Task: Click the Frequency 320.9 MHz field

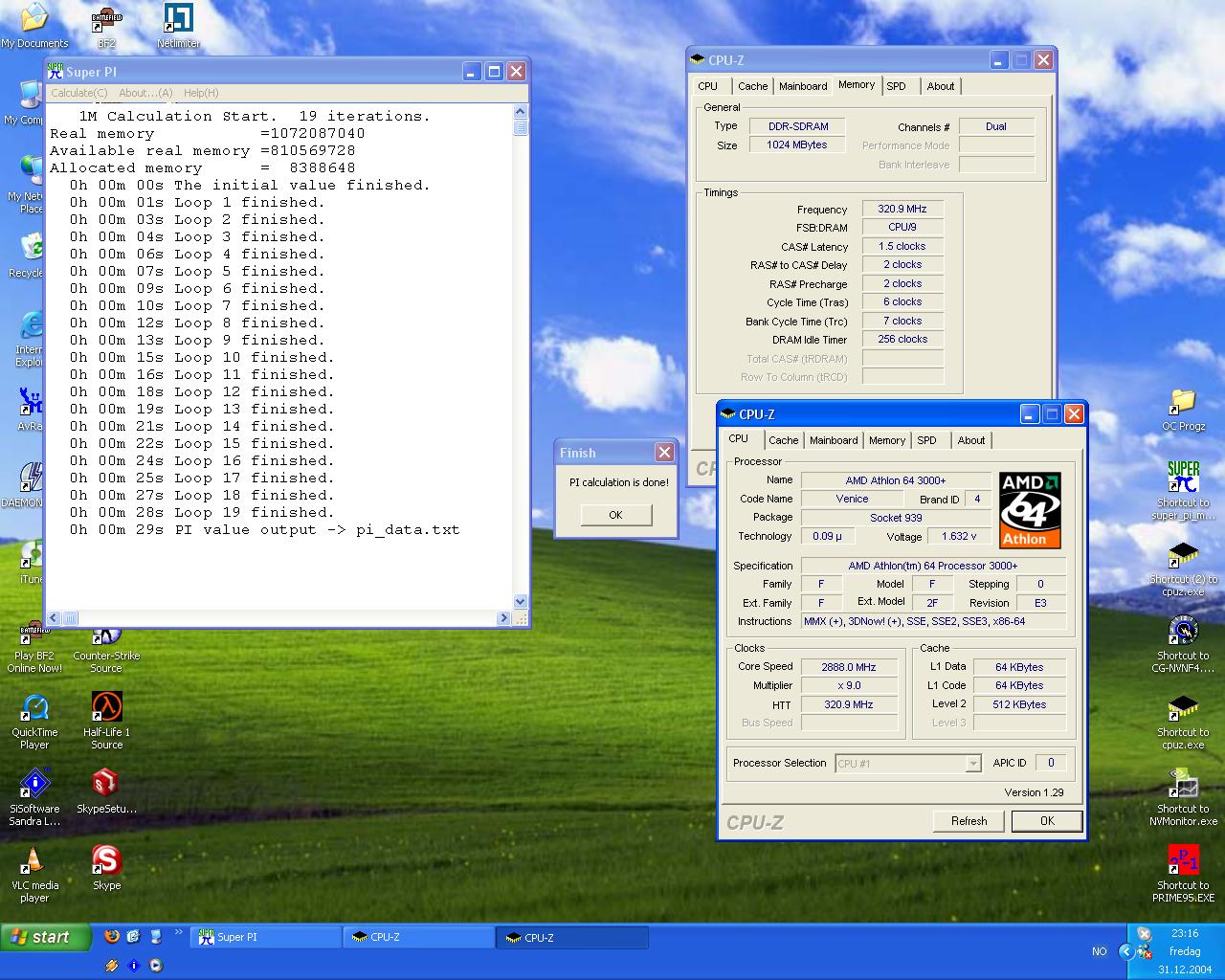Action: tap(902, 209)
